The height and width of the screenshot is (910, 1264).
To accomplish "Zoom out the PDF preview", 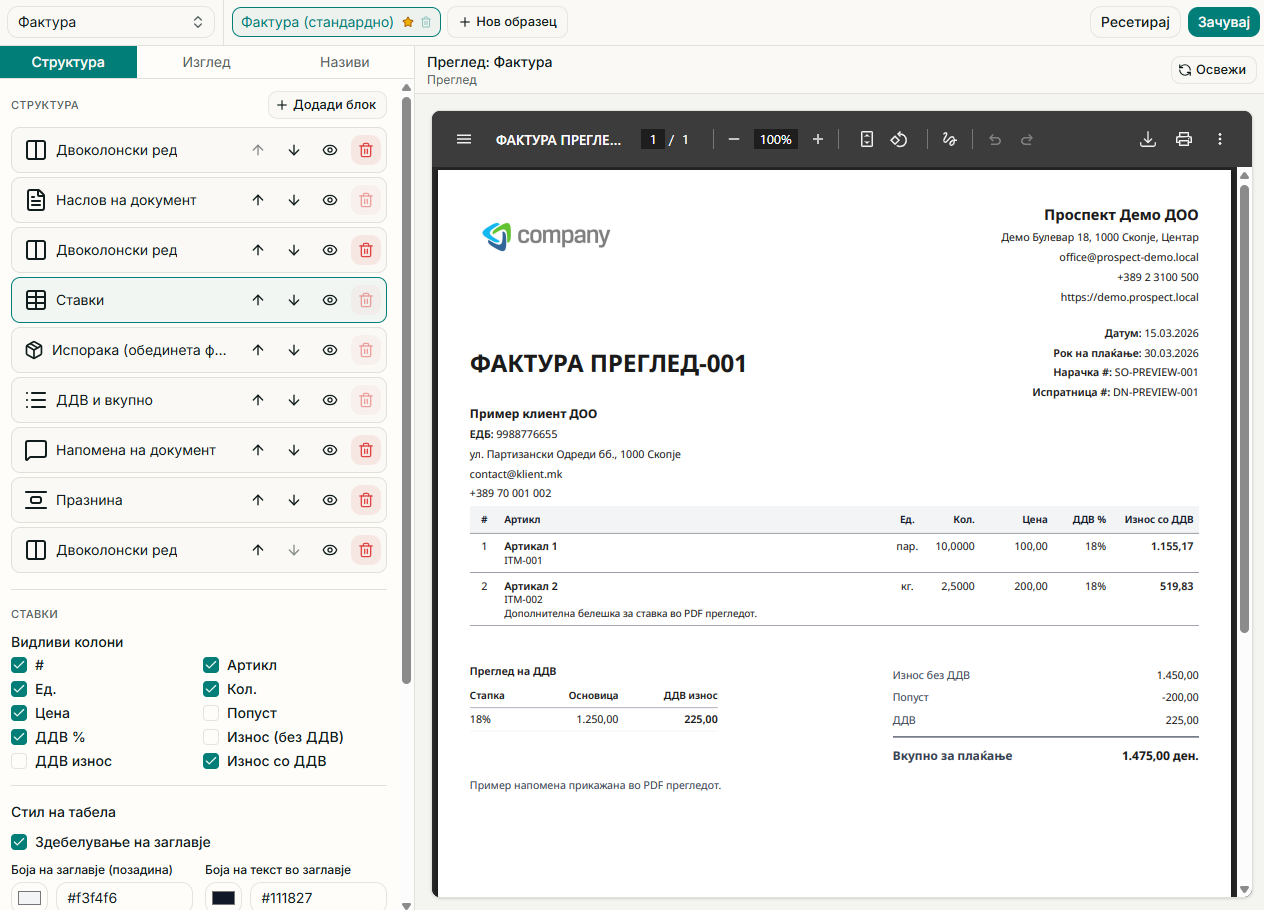I will (734, 139).
